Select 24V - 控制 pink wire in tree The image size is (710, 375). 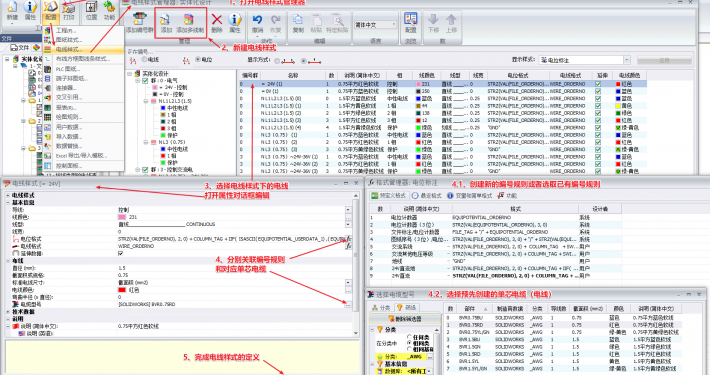[x=169, y=87]
